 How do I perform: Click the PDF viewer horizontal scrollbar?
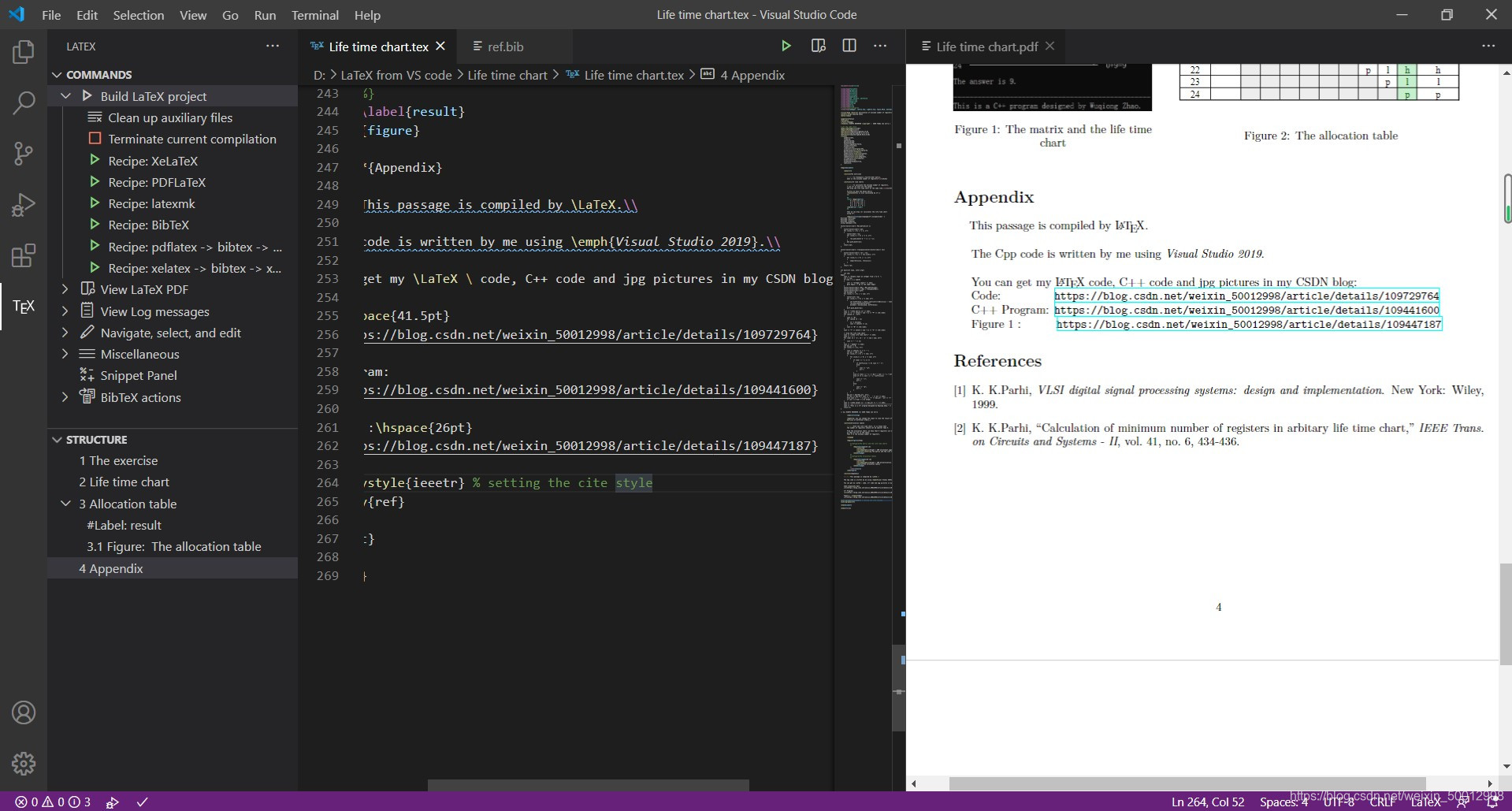[1187, 783]
